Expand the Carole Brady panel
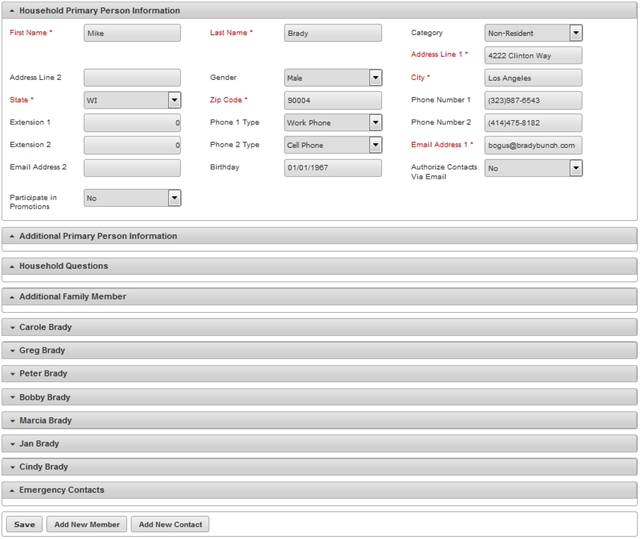The width and height of the screenshot is (640, 539). (x=319, y=327)
